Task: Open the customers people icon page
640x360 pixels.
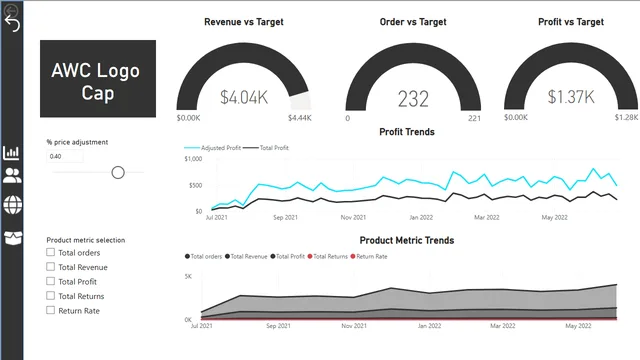Action: (x=12, y=176)
